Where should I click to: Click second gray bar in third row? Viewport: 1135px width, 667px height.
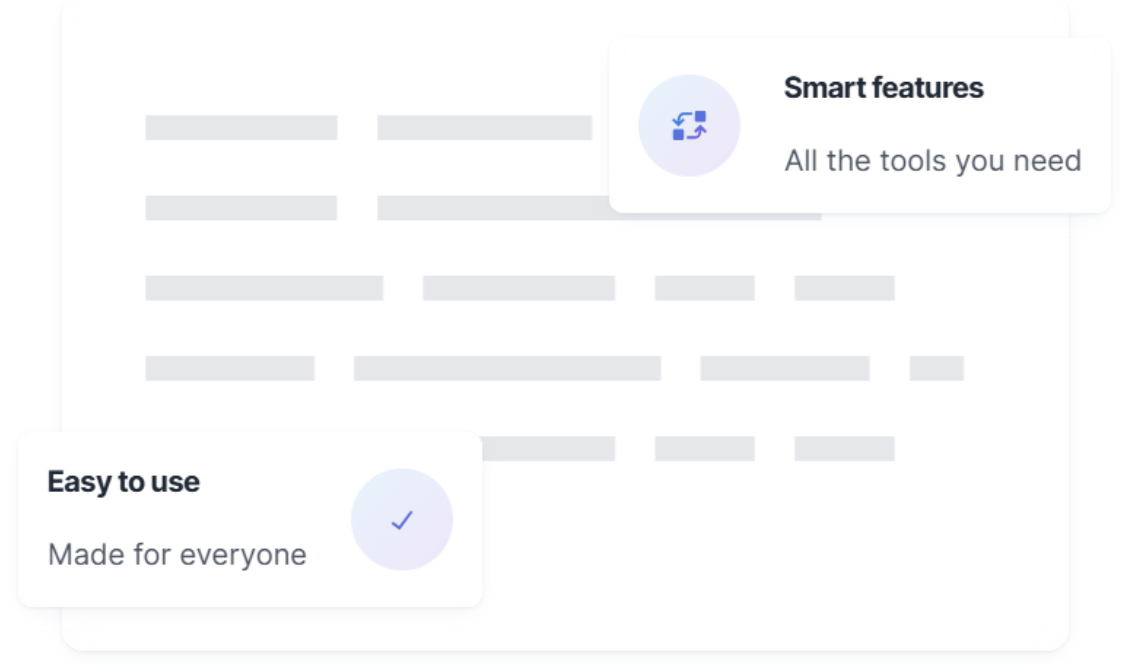tap(518, 288)
